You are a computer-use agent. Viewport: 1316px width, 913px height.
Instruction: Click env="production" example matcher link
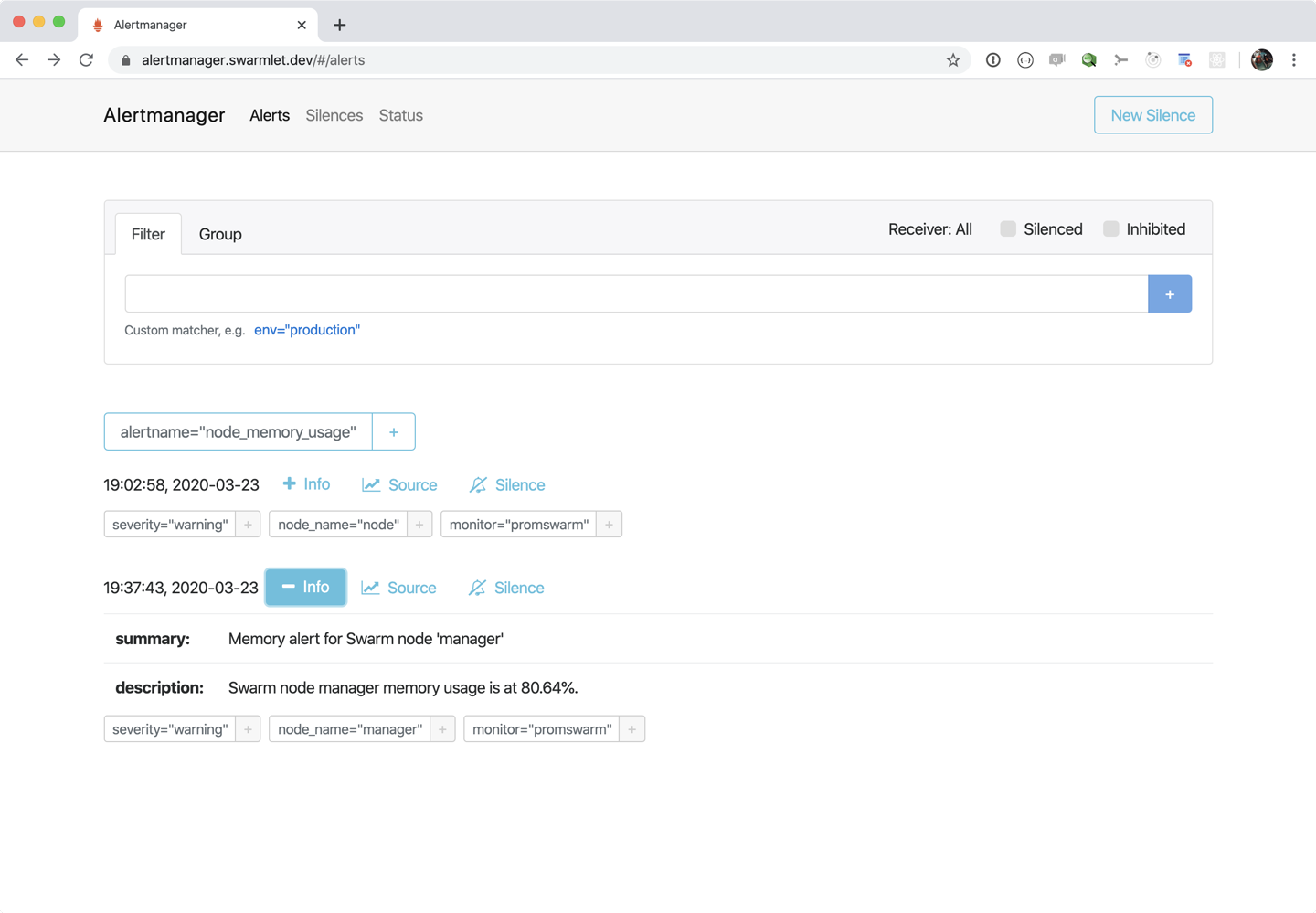pyautogui.click(x=307, y=330)
